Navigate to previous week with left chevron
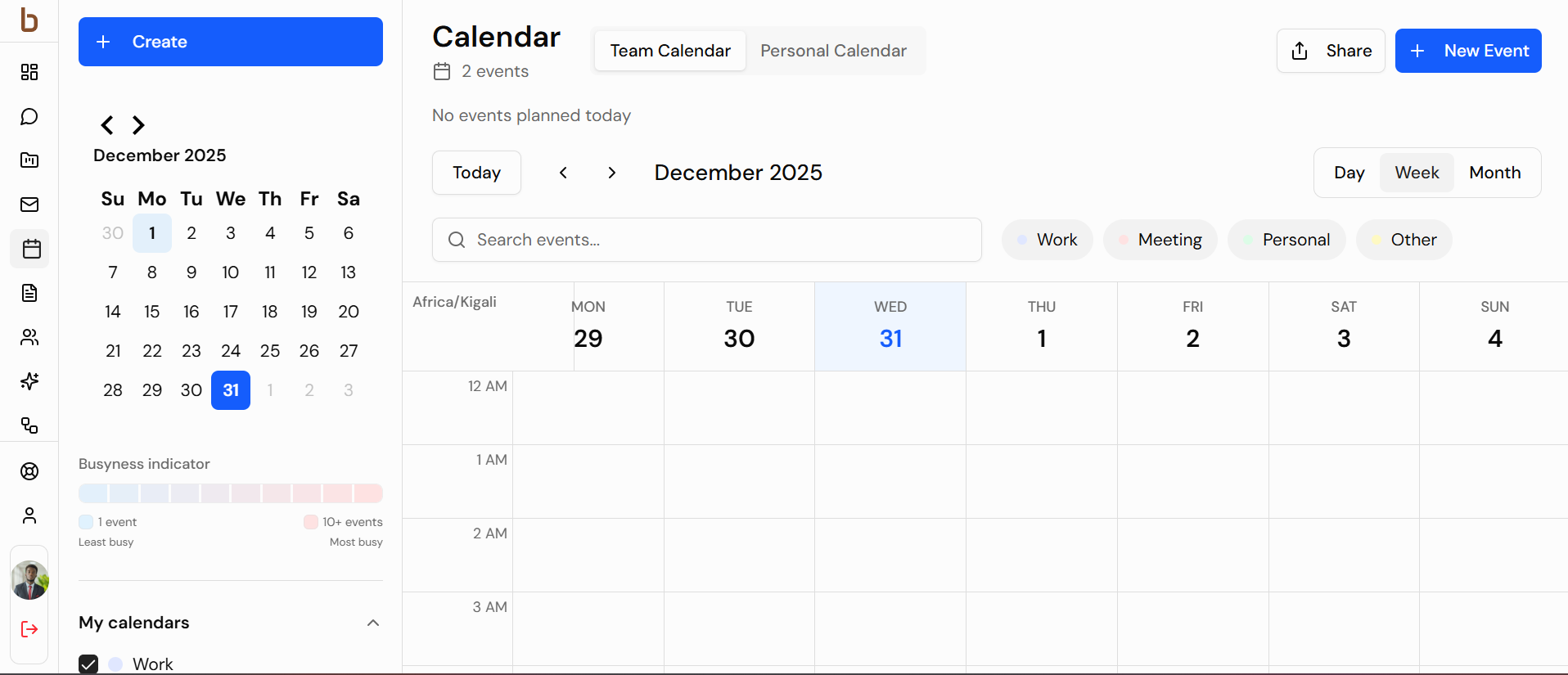1568x675 pixels. (563, 173)
